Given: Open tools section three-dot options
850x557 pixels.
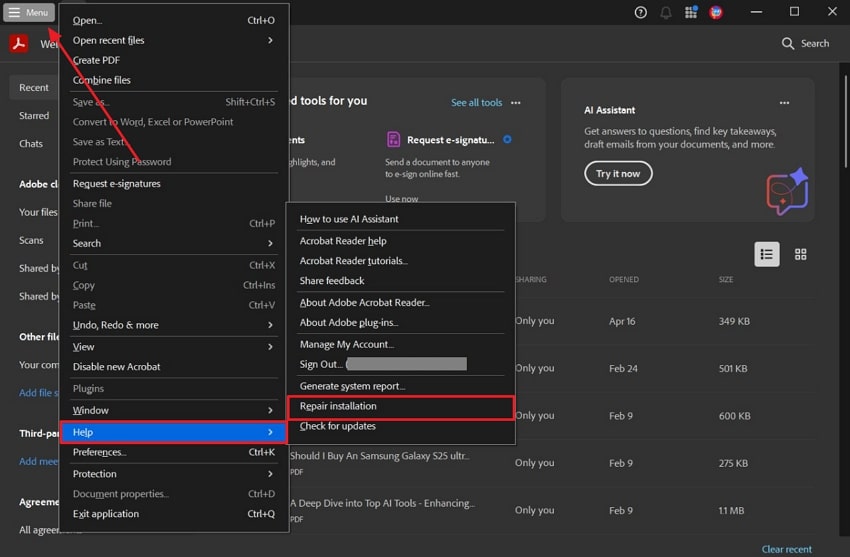Looking at the screenshot, I should tap(516, 102).
